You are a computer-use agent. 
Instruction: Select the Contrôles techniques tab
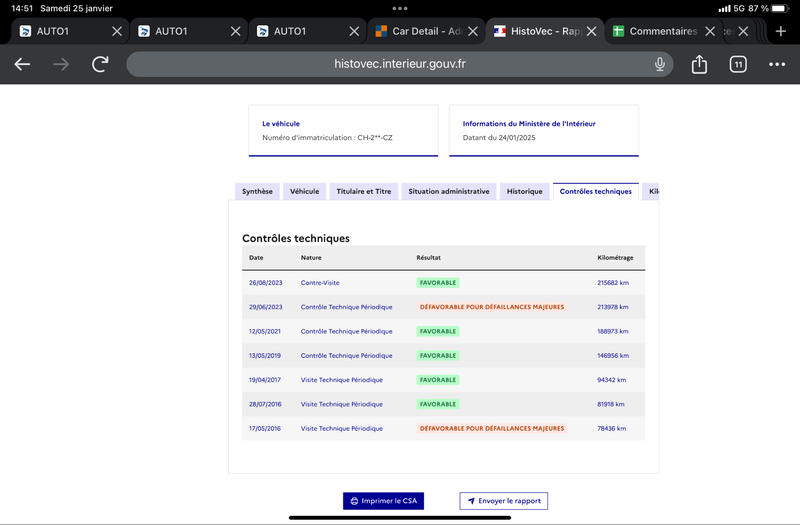tap(596, 191)
